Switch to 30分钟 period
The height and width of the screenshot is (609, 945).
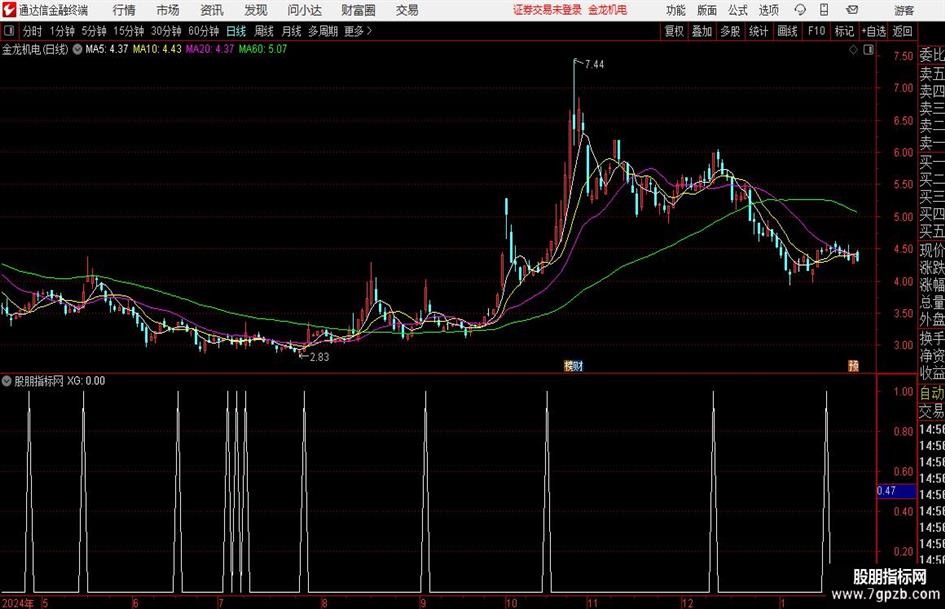tap(166, 31)
